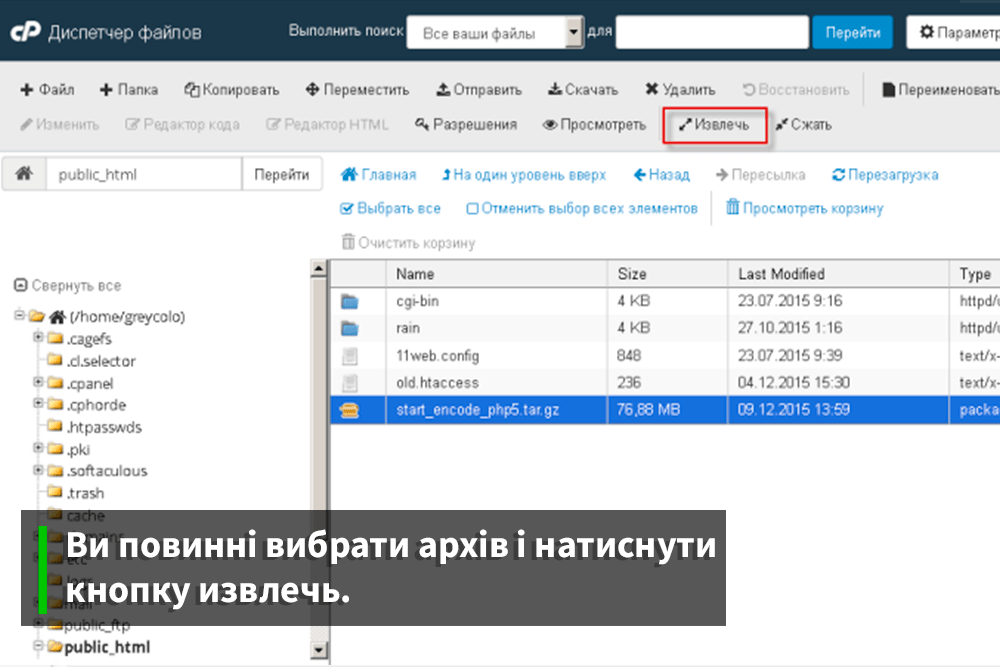This screenshot has width=1000, height=667.
Task: Click the 11web.config file icon
Action: [349, 356]
